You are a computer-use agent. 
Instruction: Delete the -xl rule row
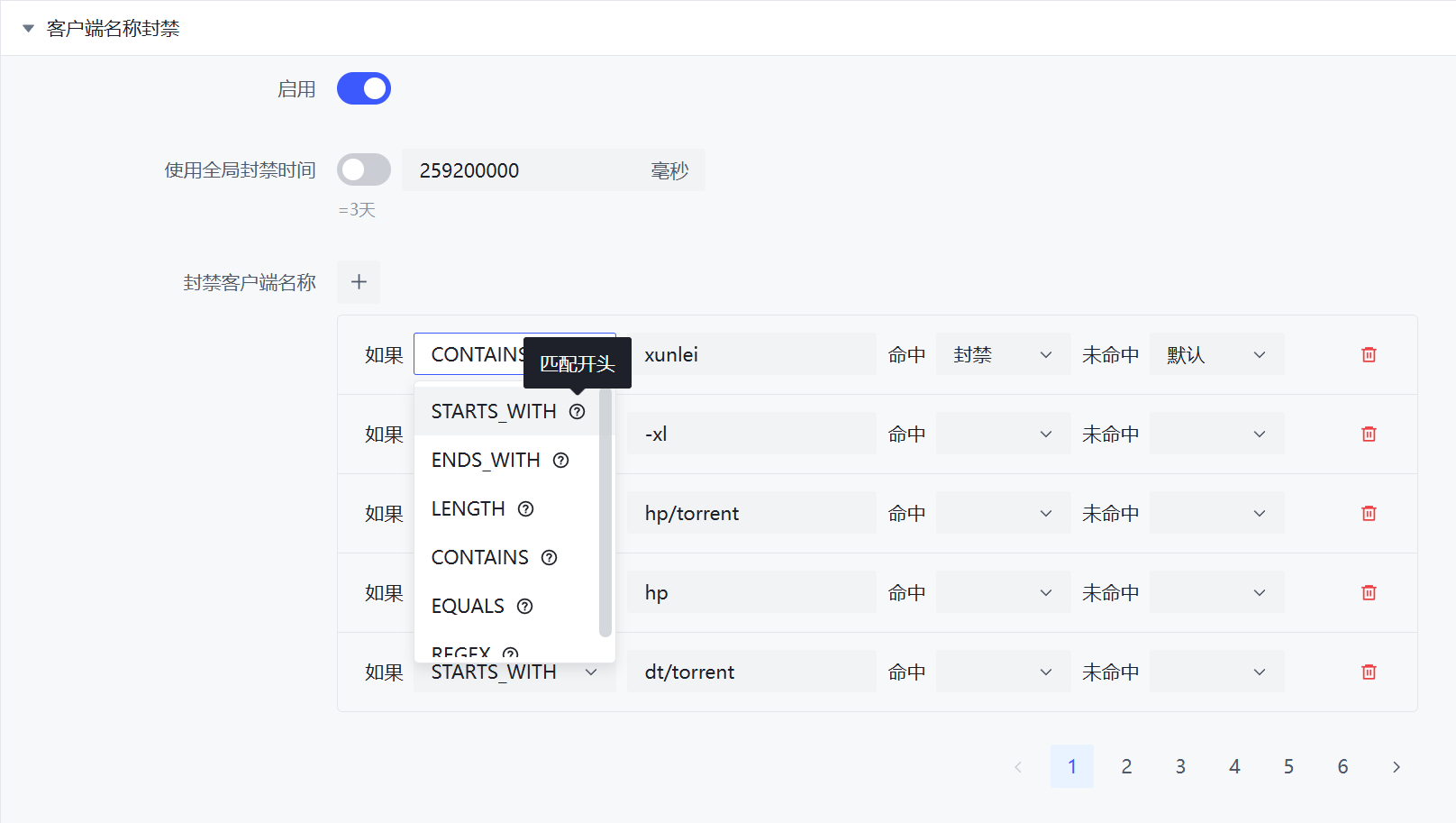1369,434
